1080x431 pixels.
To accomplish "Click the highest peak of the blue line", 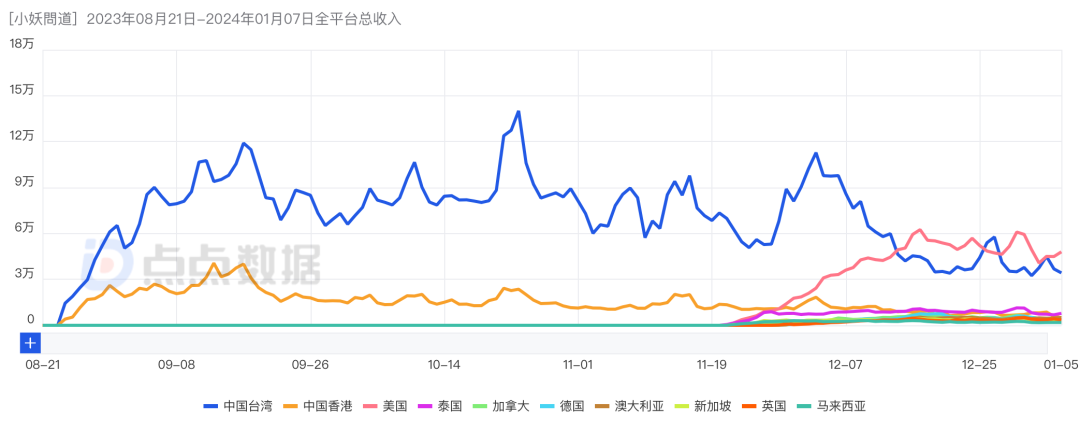I will pyautogui.click(x=518, y=111).
